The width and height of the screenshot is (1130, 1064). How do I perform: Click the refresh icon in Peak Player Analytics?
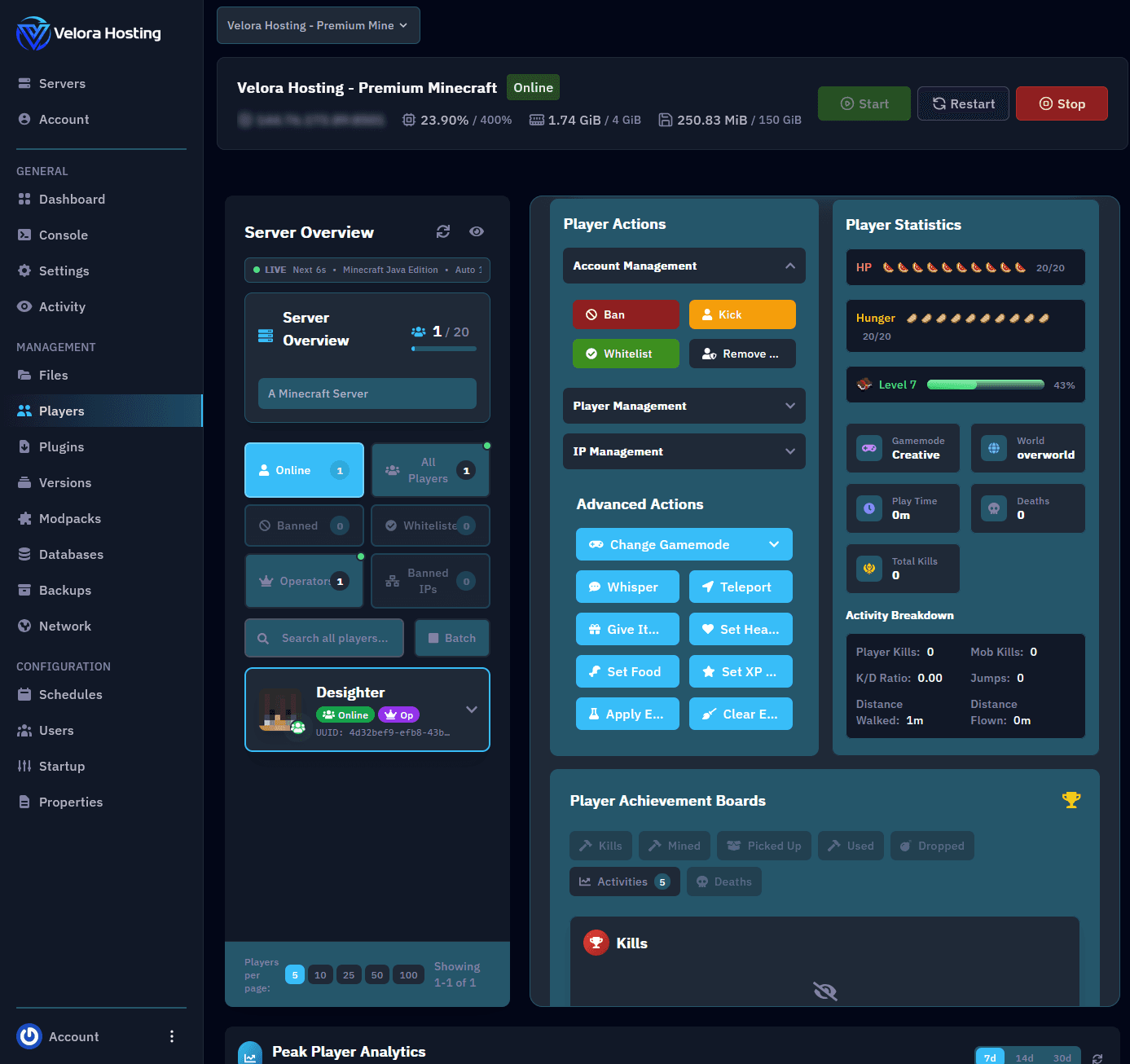(1097, 1058)
